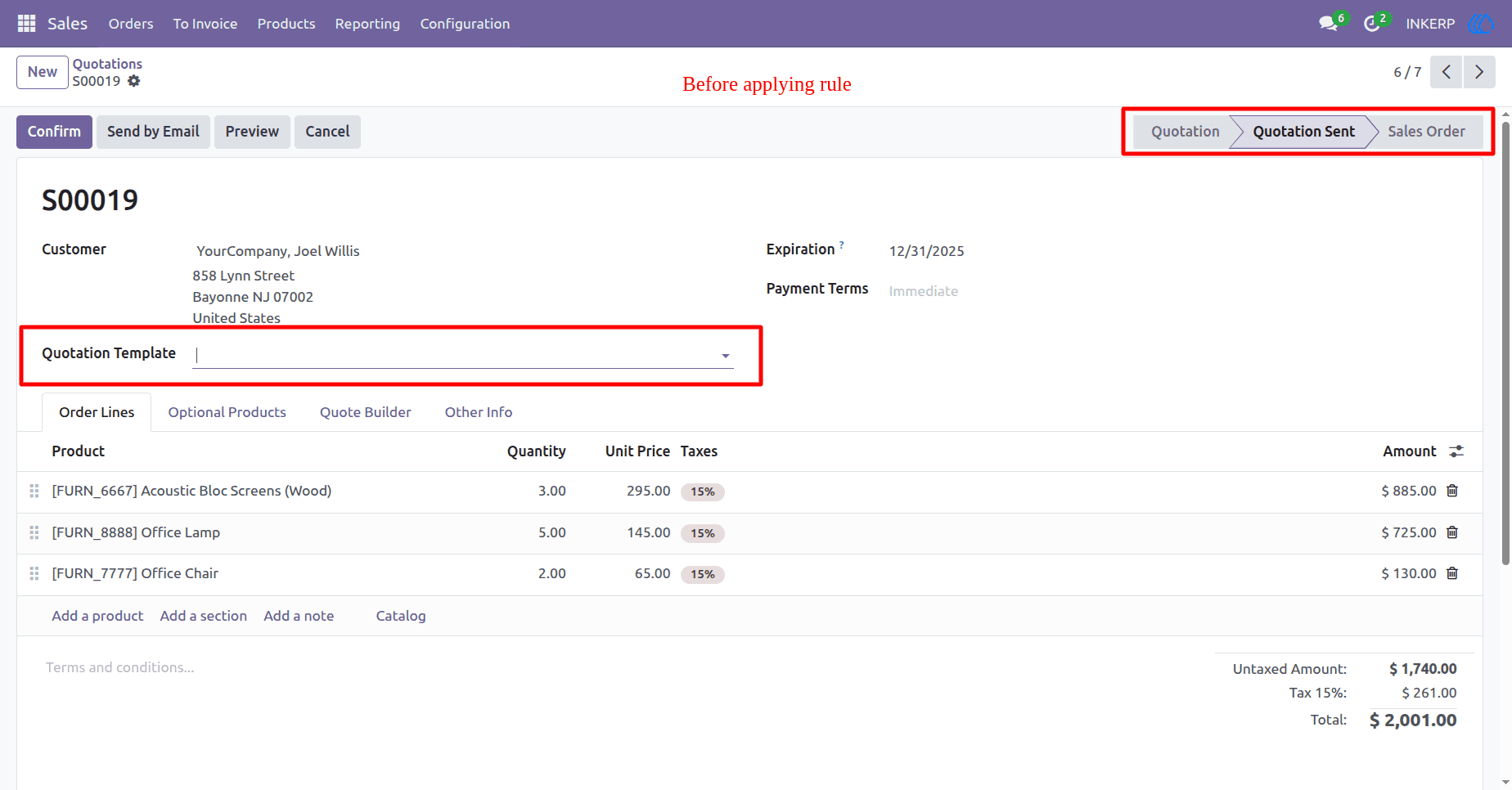Click the Preview button
This screenshot has width=1512, height=790.
click(252, 132)
